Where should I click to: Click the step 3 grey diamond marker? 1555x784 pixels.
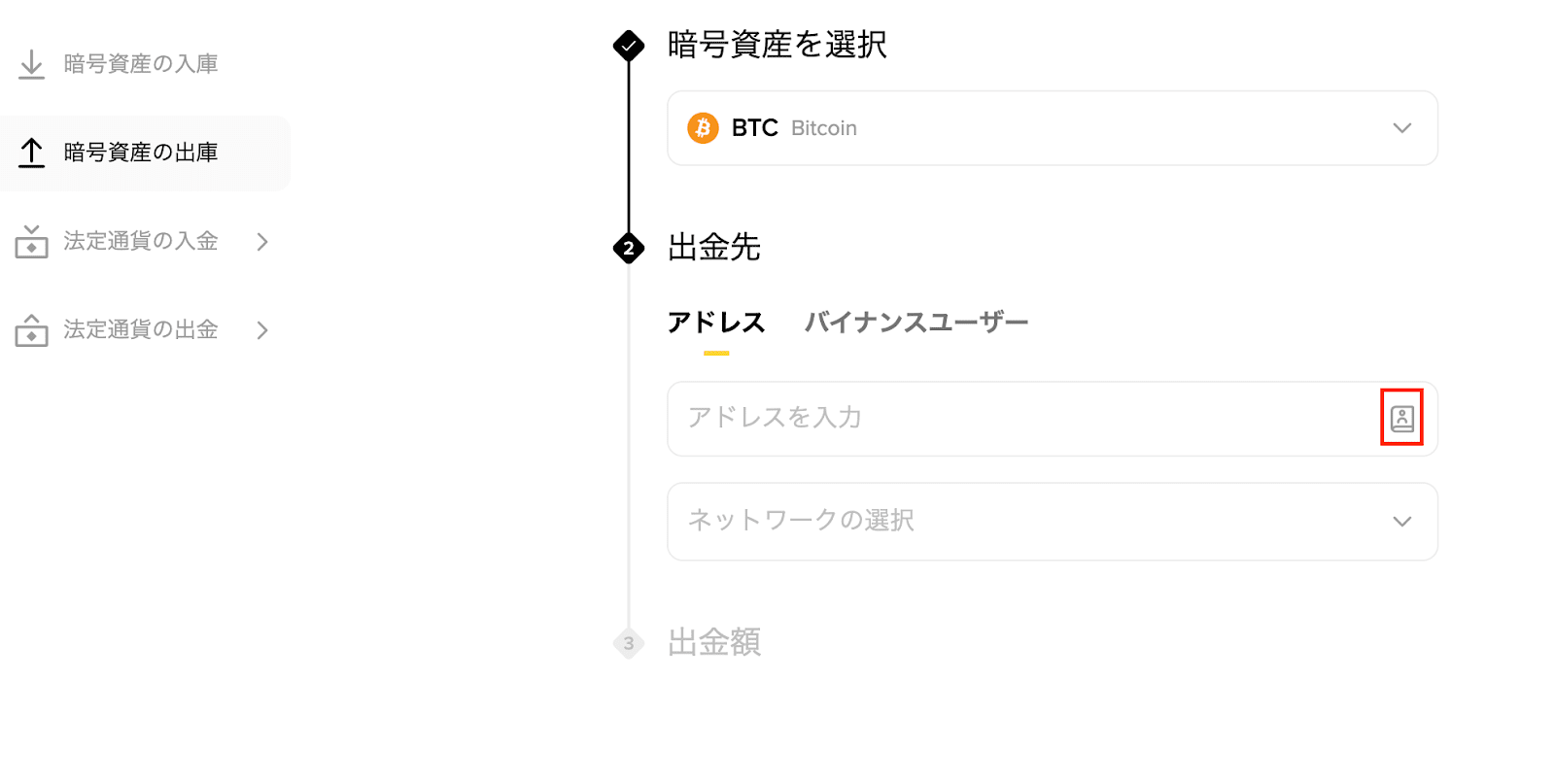(x=629, y=643)
